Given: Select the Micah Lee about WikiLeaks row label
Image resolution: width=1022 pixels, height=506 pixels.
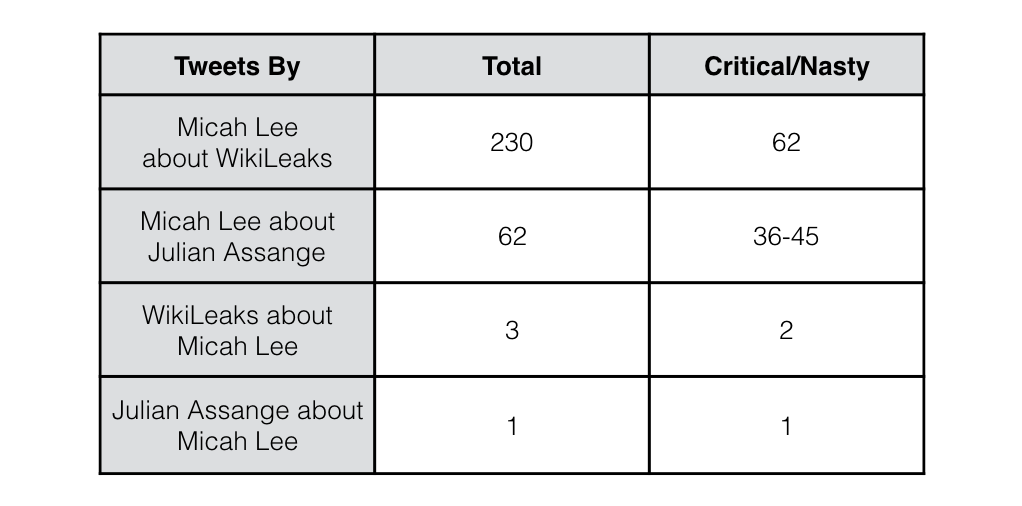Looking at the screenshot, I should tap(237, 142).
